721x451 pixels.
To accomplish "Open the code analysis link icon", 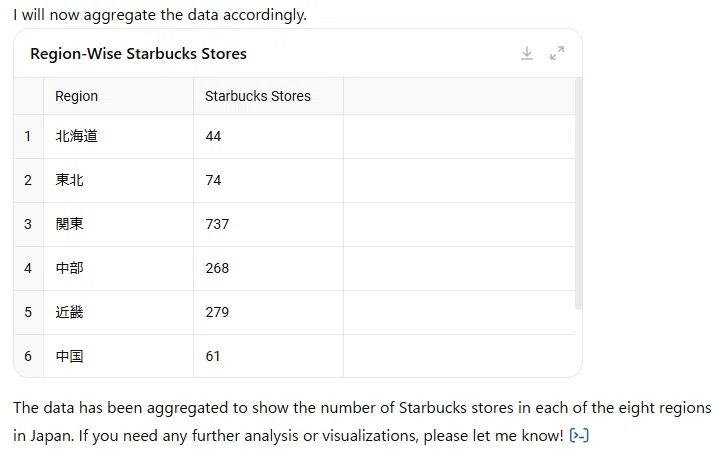I will (x=579, y=435).
